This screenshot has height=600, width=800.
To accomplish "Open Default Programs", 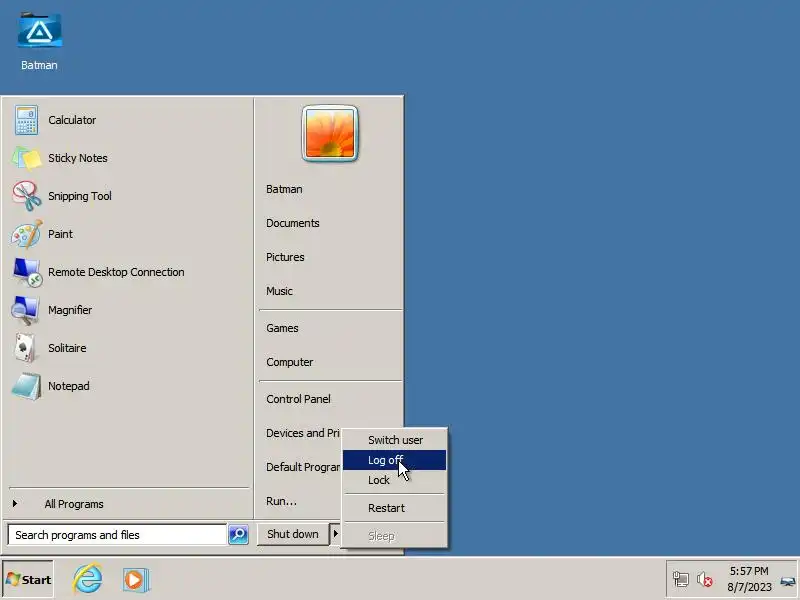I will [x=303, y=467].
